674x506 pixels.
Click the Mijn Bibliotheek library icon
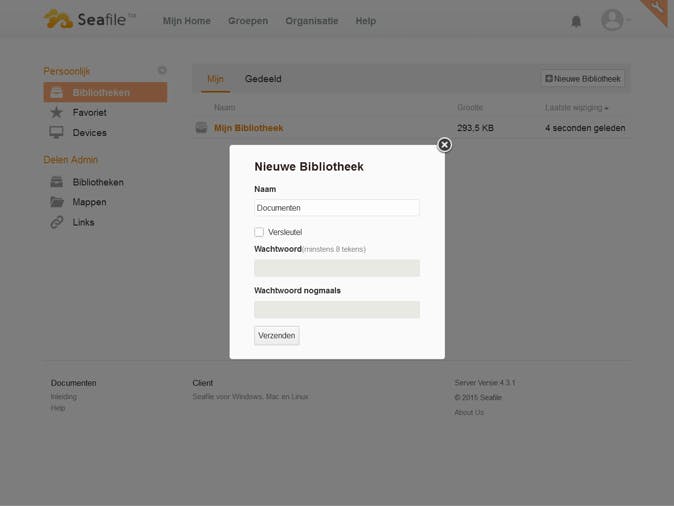(x=201, y=128)
